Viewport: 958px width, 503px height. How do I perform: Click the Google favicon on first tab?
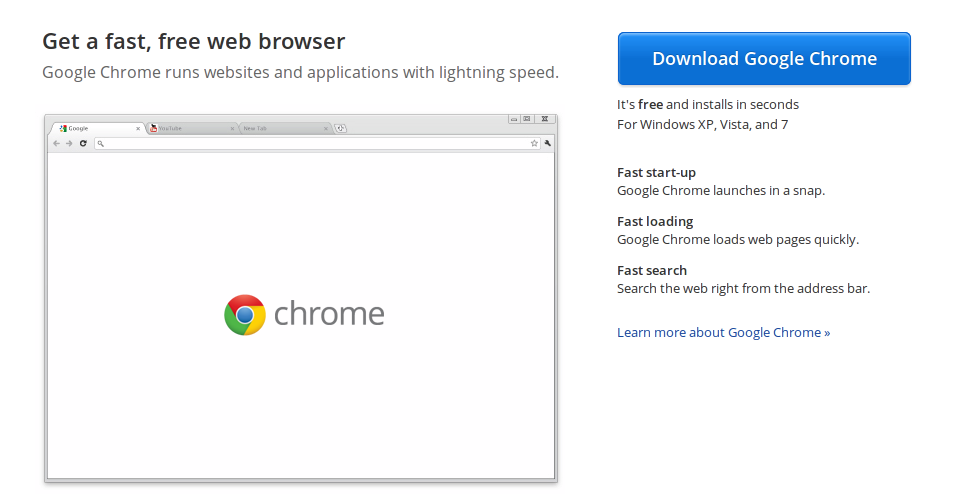click(x=63, y=128)
